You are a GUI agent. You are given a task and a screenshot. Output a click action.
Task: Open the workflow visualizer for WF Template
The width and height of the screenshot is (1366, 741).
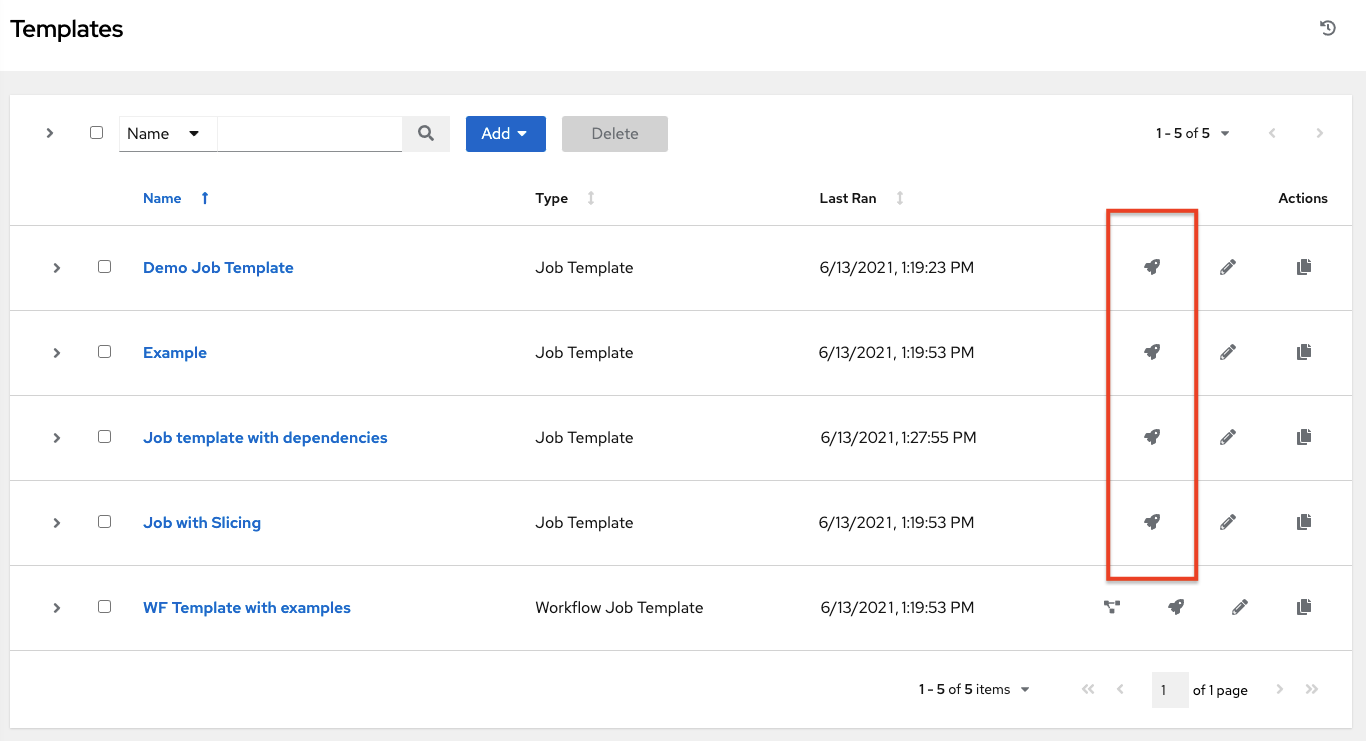pyautogui.click(x=1112, y=607)
